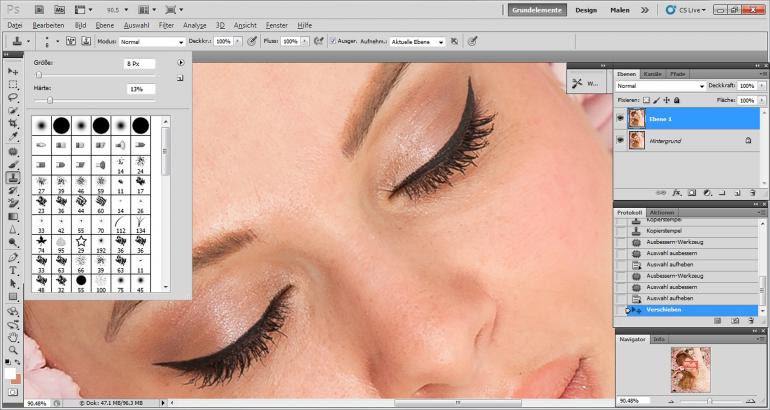Select history state Verschieben
This screenshot has width=770, height=410.
point(692,310)
